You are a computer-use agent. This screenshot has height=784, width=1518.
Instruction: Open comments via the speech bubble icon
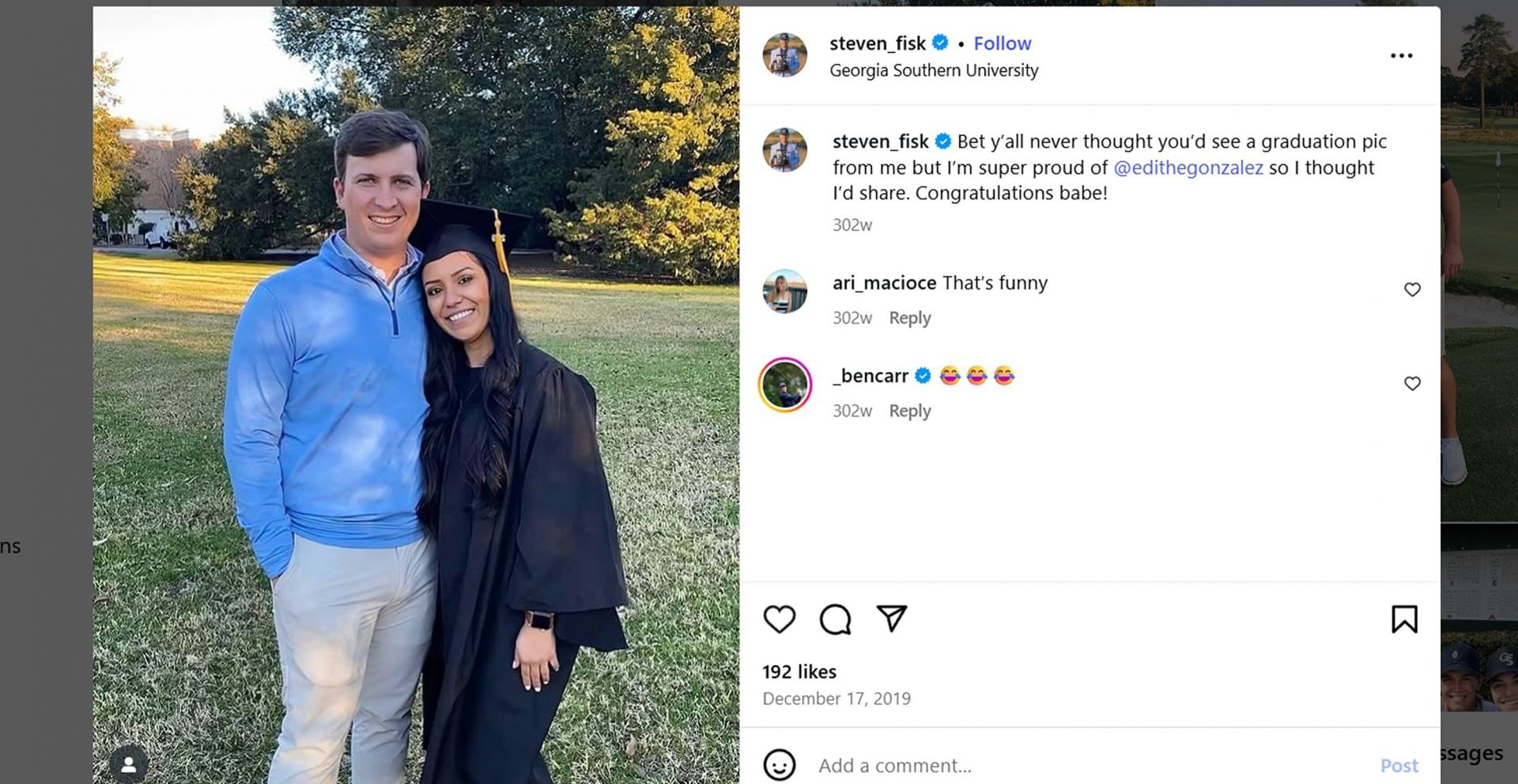click(x=835, y=620)
